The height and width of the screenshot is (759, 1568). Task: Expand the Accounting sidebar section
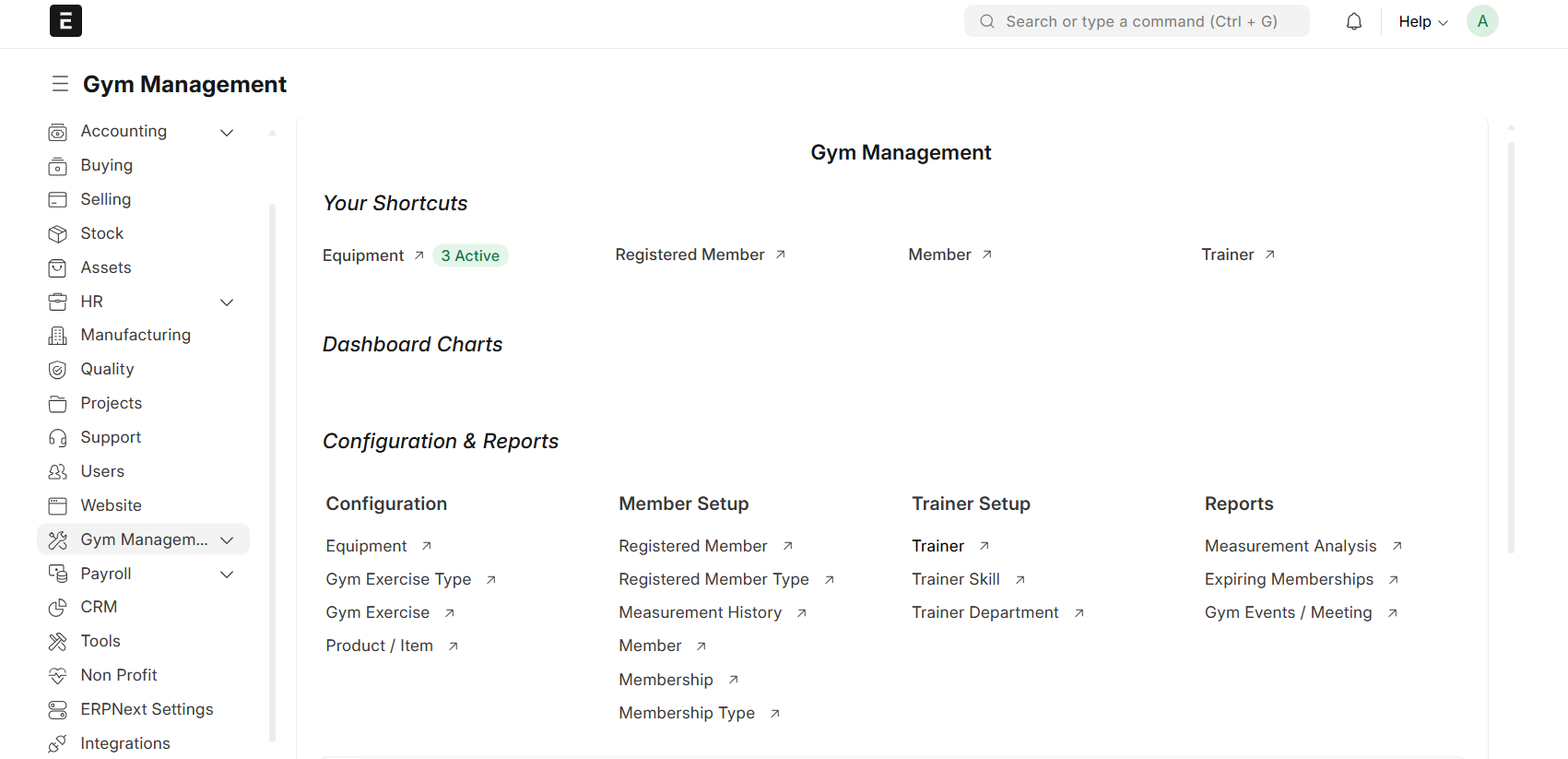tap(227, 133)
